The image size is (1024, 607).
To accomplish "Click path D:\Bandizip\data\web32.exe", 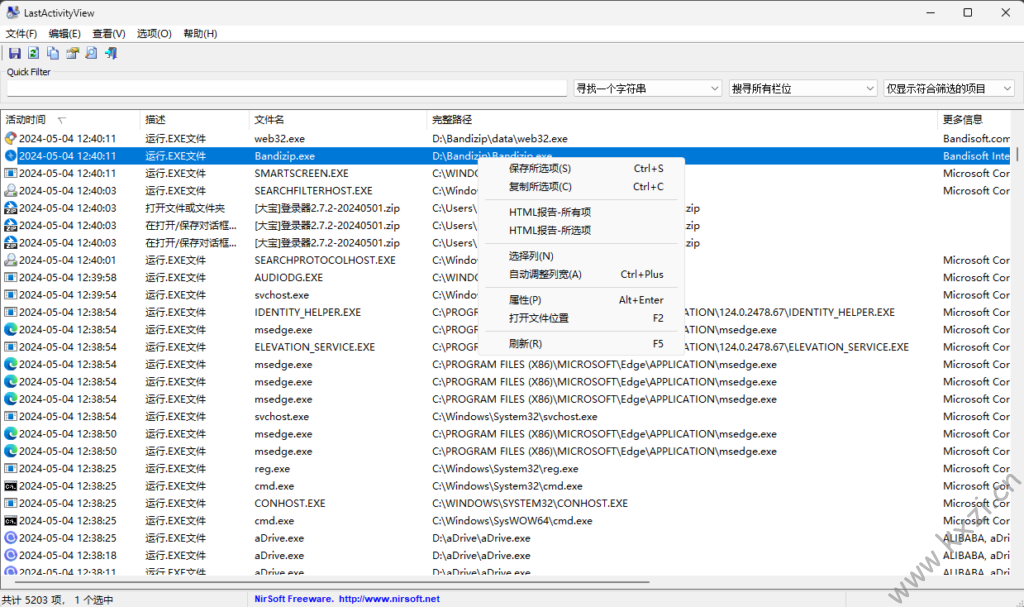I will pyautogui.click(x=500, y=139).
